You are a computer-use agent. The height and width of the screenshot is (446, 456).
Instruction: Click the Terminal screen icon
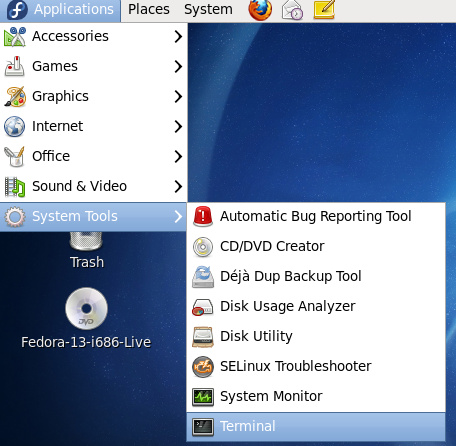coord(203,427)
